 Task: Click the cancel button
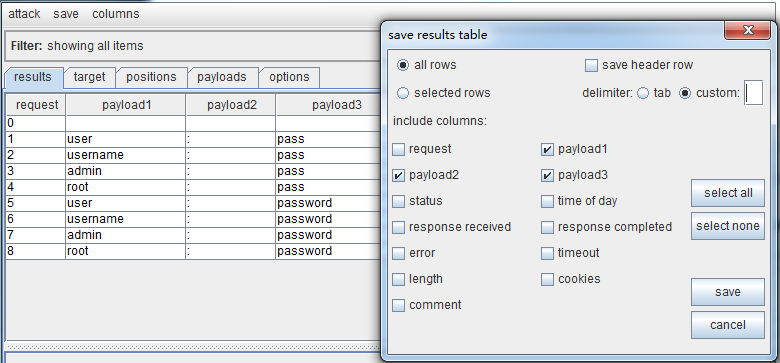point(728,325)
